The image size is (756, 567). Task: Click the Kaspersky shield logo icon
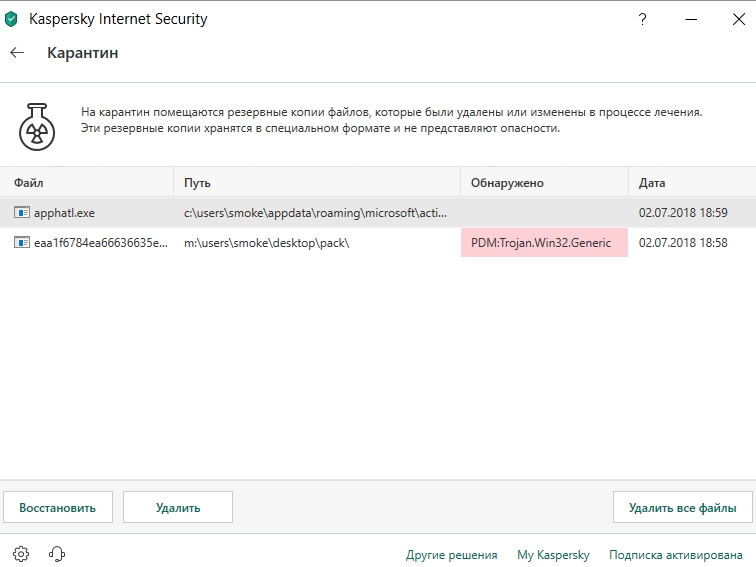12,19
